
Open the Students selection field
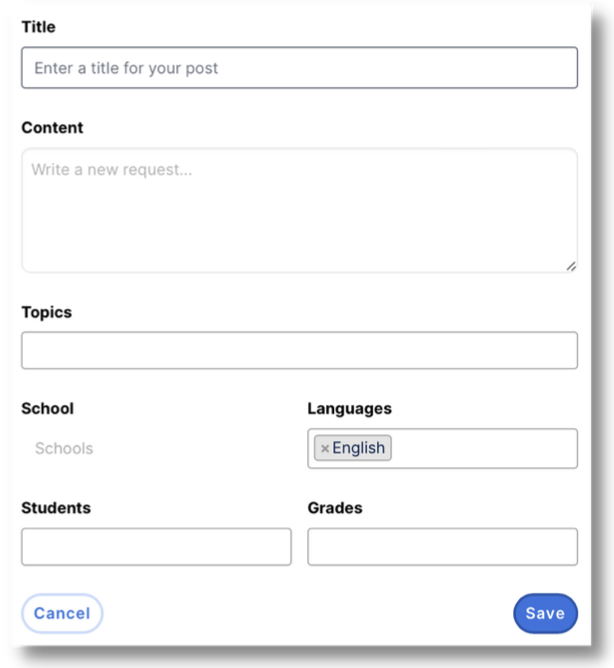tap(156, 547)
